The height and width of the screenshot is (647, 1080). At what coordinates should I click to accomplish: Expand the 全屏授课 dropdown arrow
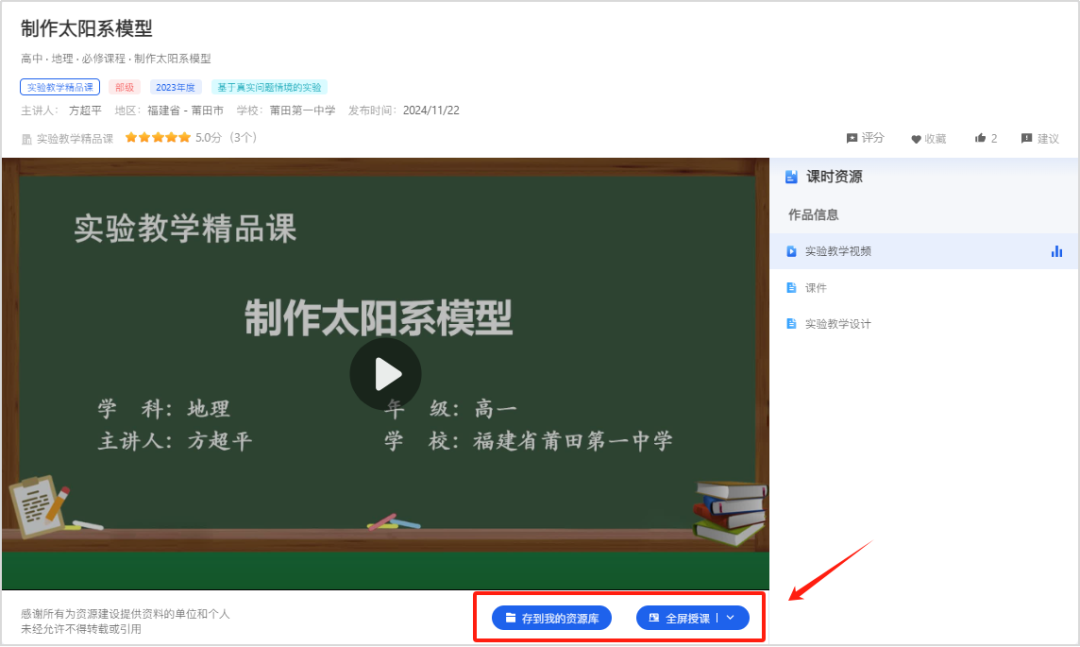pos(731,617)
